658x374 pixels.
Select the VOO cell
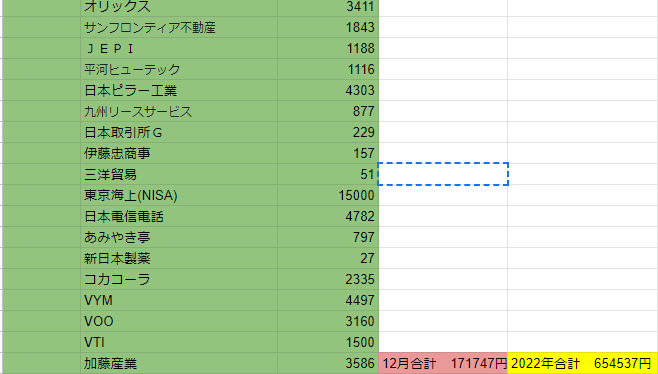coord(179,321)
